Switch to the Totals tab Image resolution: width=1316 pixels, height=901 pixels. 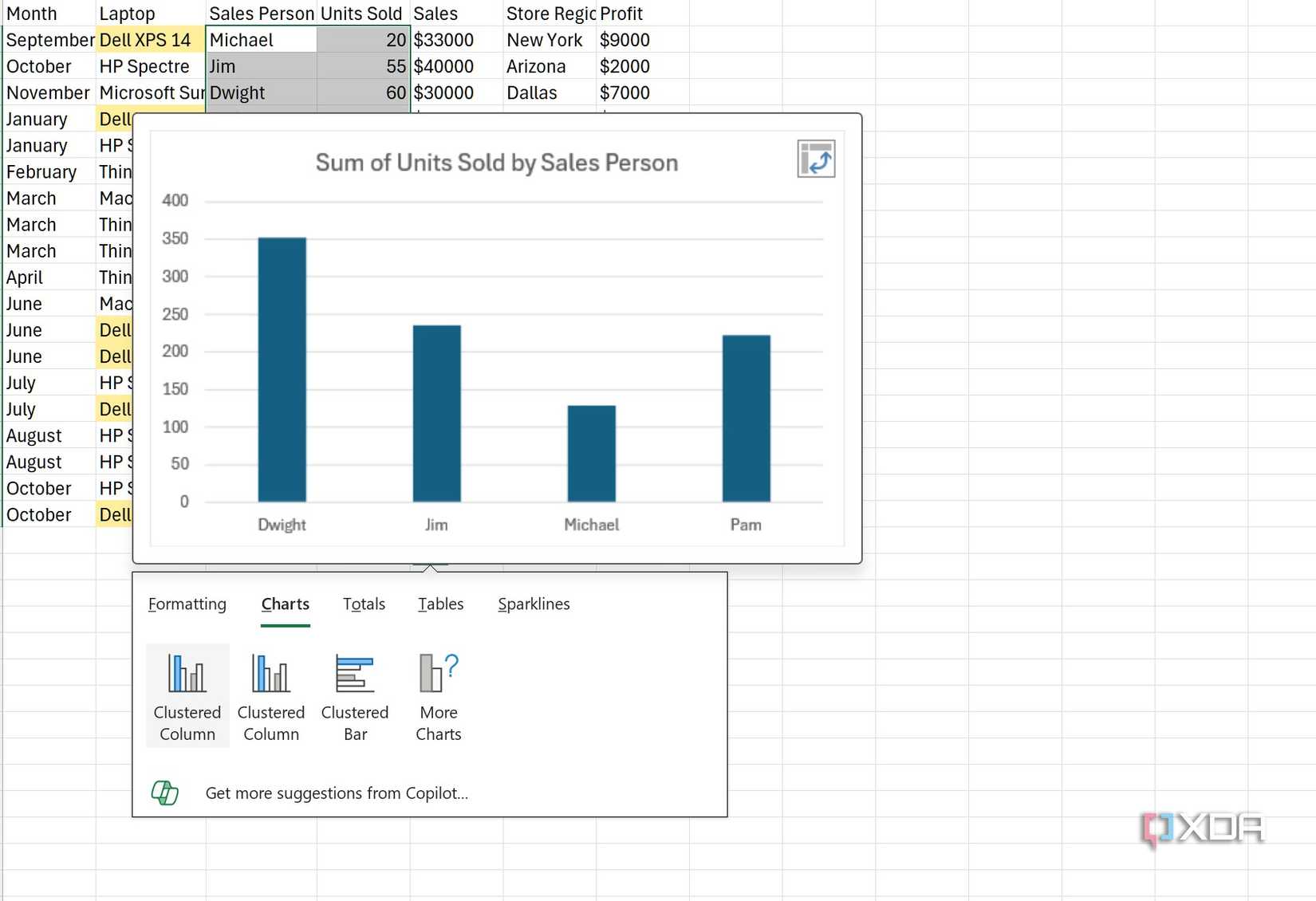pos(364,604)
